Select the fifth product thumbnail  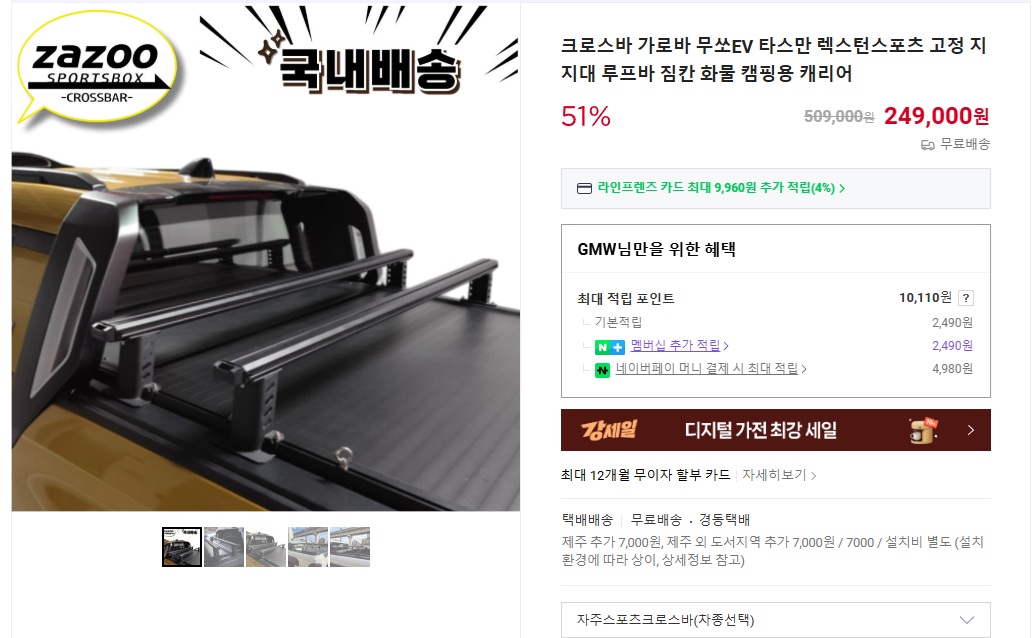point(350,547)
